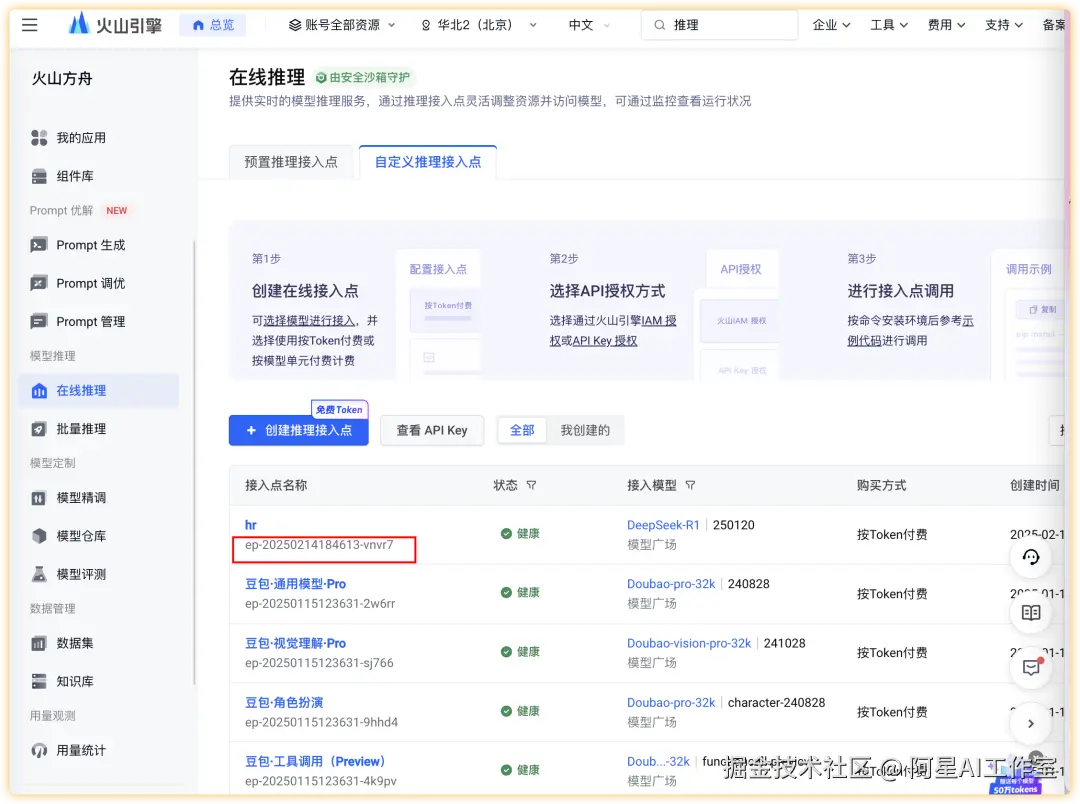Viewport: 1080px width, 804px height.
Task: Expand the 账号全部资源 dropdown
Action: [x=342, y=25]
